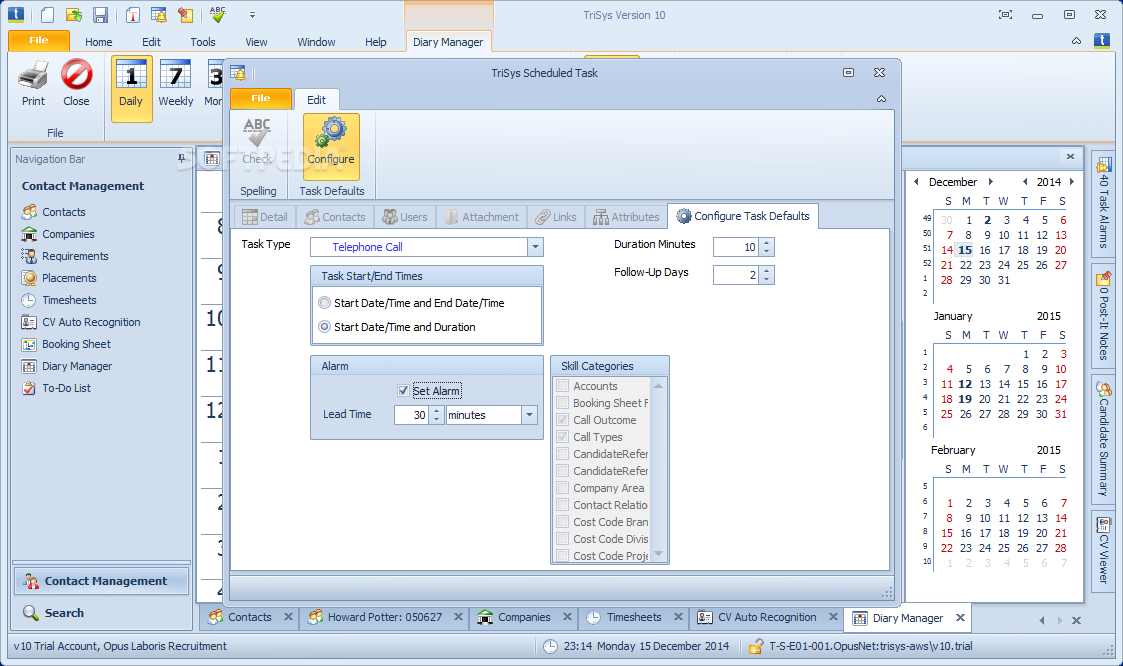Image resolution: width=1123 pixels, height=666 pixels.
Task: Open Booking Sheet in the navigation bar
Action: 76,344
